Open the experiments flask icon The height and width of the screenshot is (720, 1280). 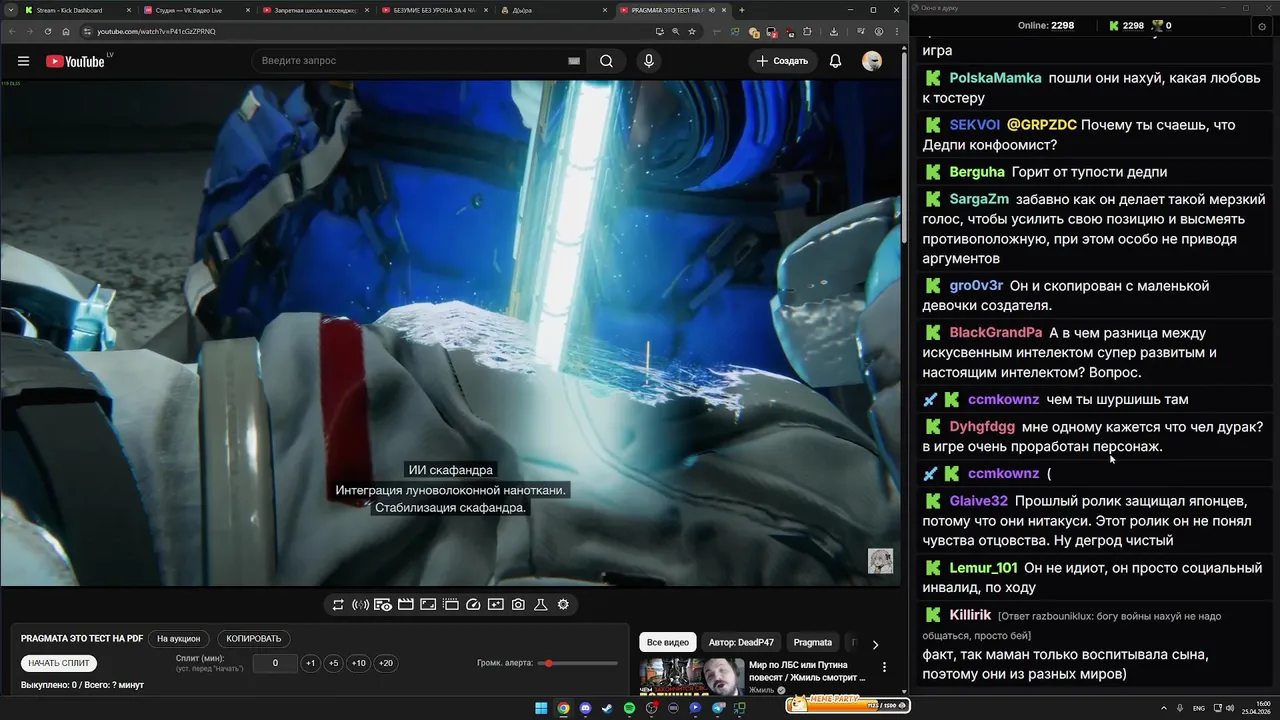pyautogui.click(x=540, y=604)
